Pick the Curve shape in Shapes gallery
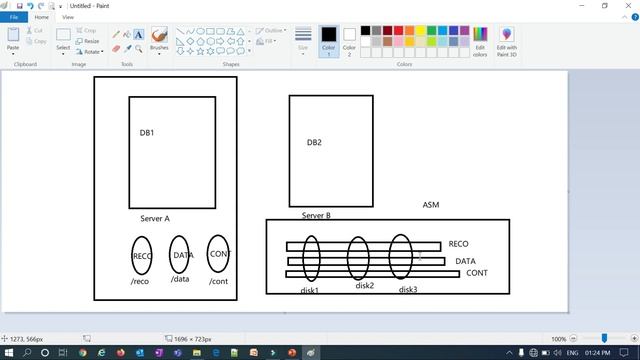Viewport: 640px width, 360px height. 190,31
